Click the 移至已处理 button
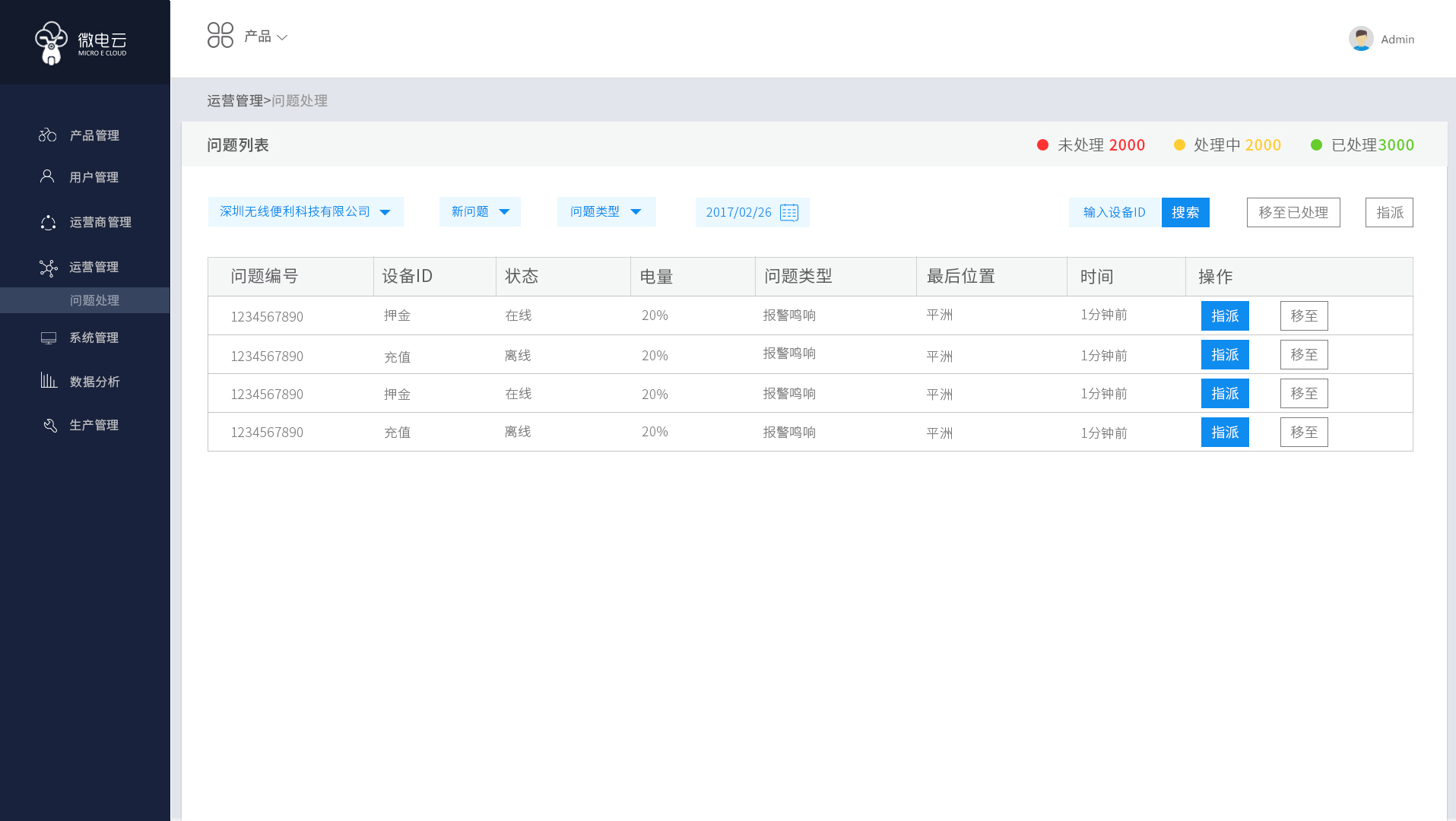 click(x=1293, y=212)
